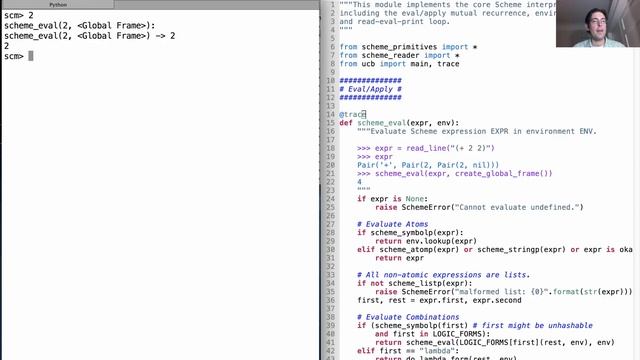Click the raise SchemeError 'Cannot evaluate undefined.' line
The height and width of the screenshot is (360, 640).
click(479, 207)
